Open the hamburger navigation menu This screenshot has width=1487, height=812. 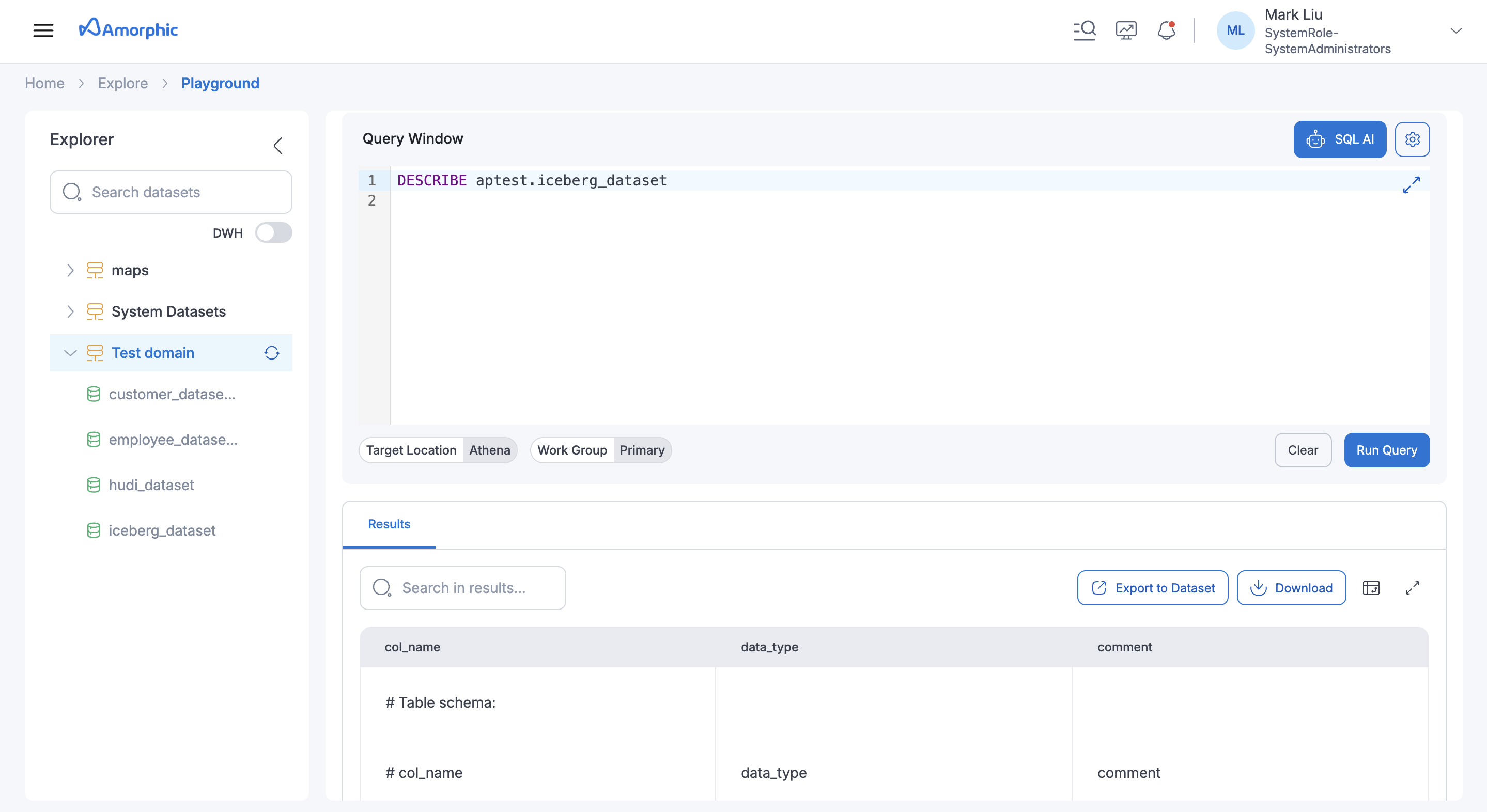[x=43, y=30]
